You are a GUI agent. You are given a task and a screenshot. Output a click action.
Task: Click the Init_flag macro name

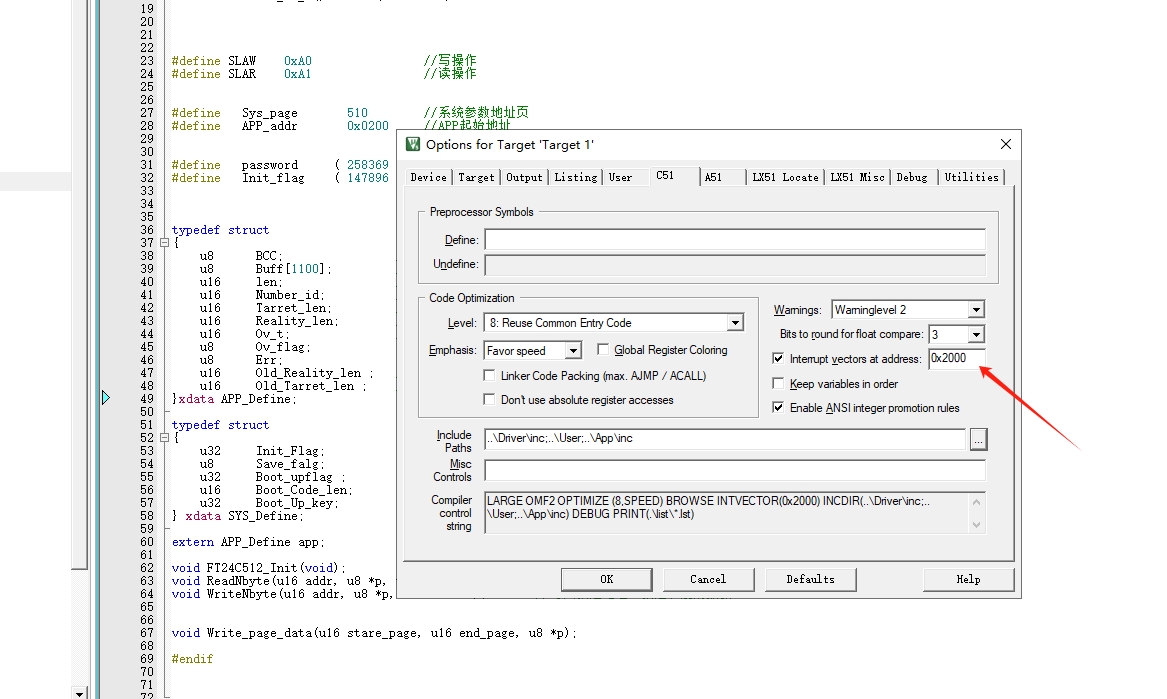[x=273, y=178]
